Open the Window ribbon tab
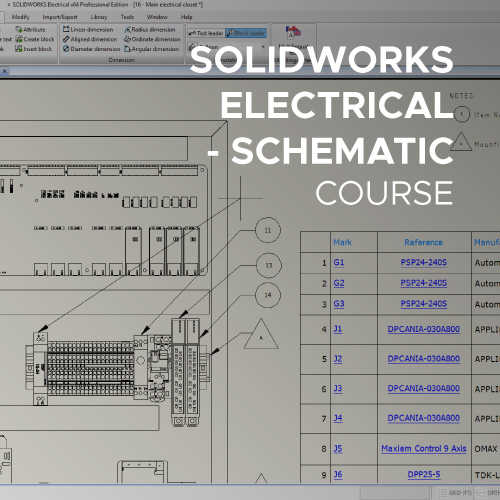Viewport: 500px width, 500px height. pos(157,17)
